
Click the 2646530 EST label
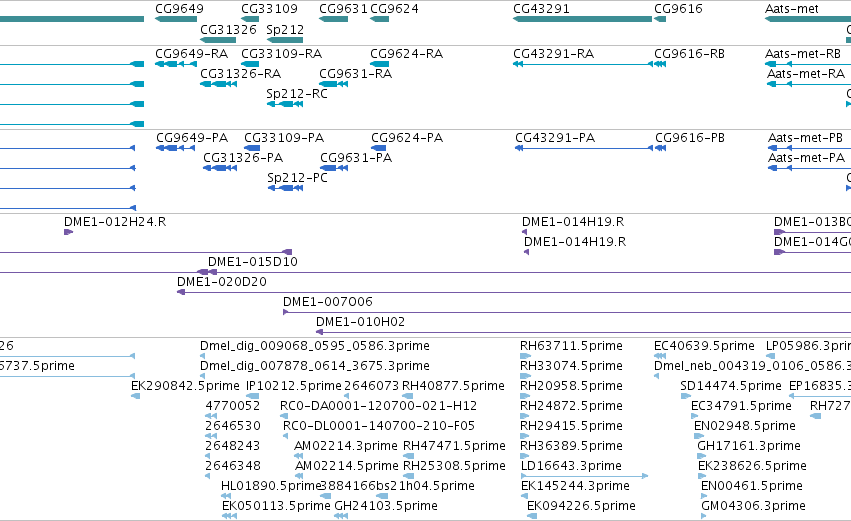coord(233,426)
